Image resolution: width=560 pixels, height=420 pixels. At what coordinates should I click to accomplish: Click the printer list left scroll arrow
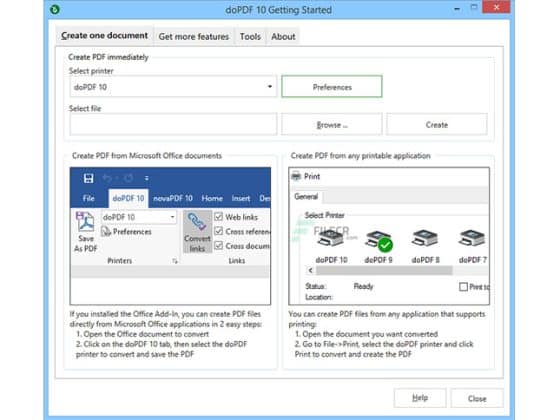310,270
